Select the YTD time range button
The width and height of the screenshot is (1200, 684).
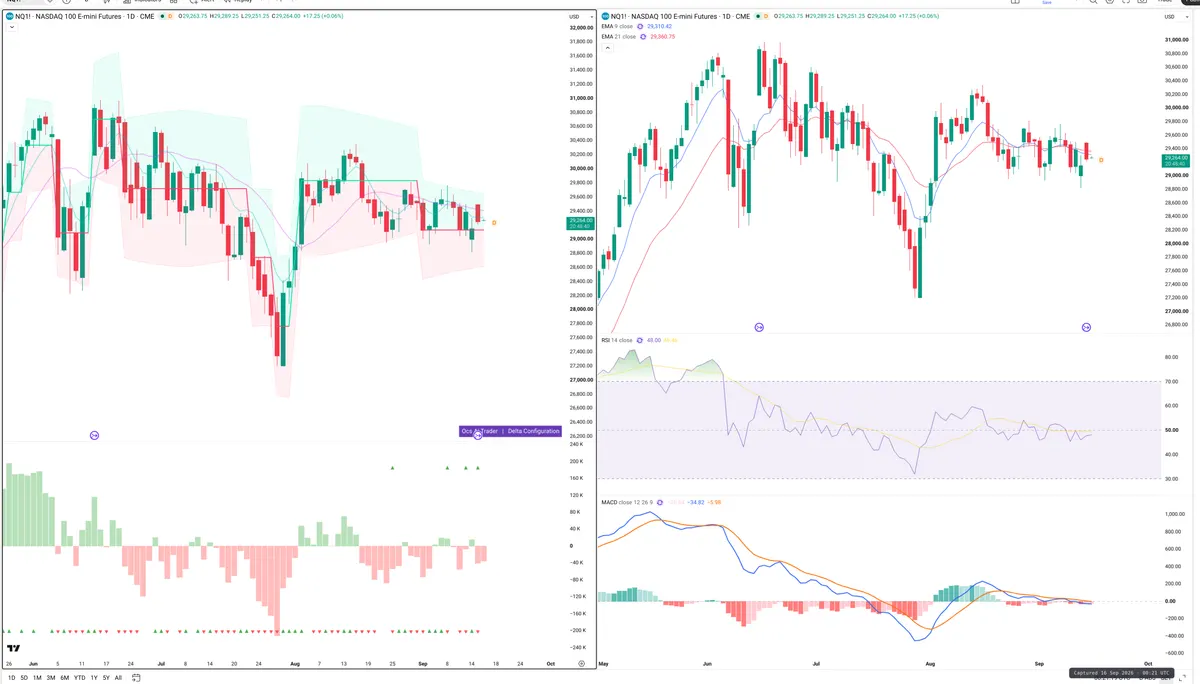pos(80,677)
